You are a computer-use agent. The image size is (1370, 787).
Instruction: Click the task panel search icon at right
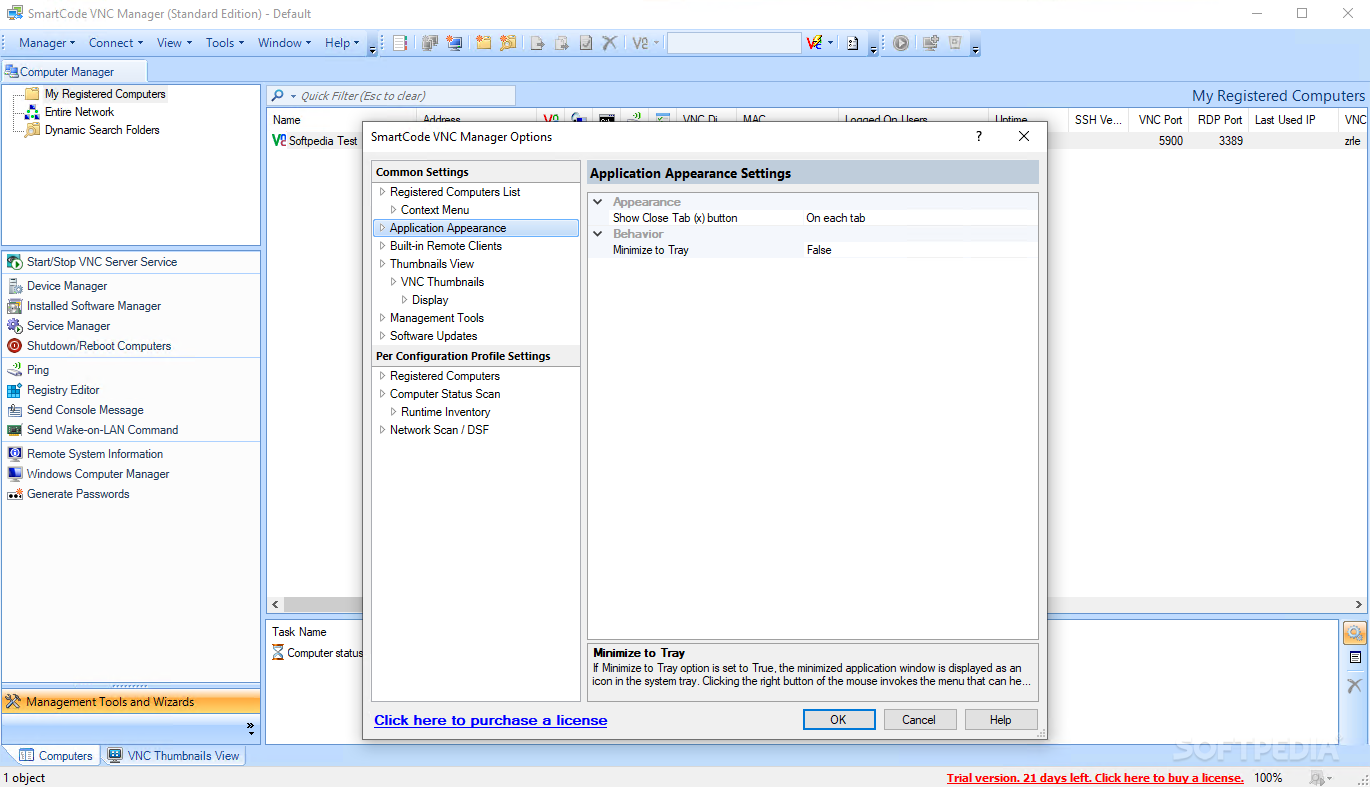point(1354,632)
